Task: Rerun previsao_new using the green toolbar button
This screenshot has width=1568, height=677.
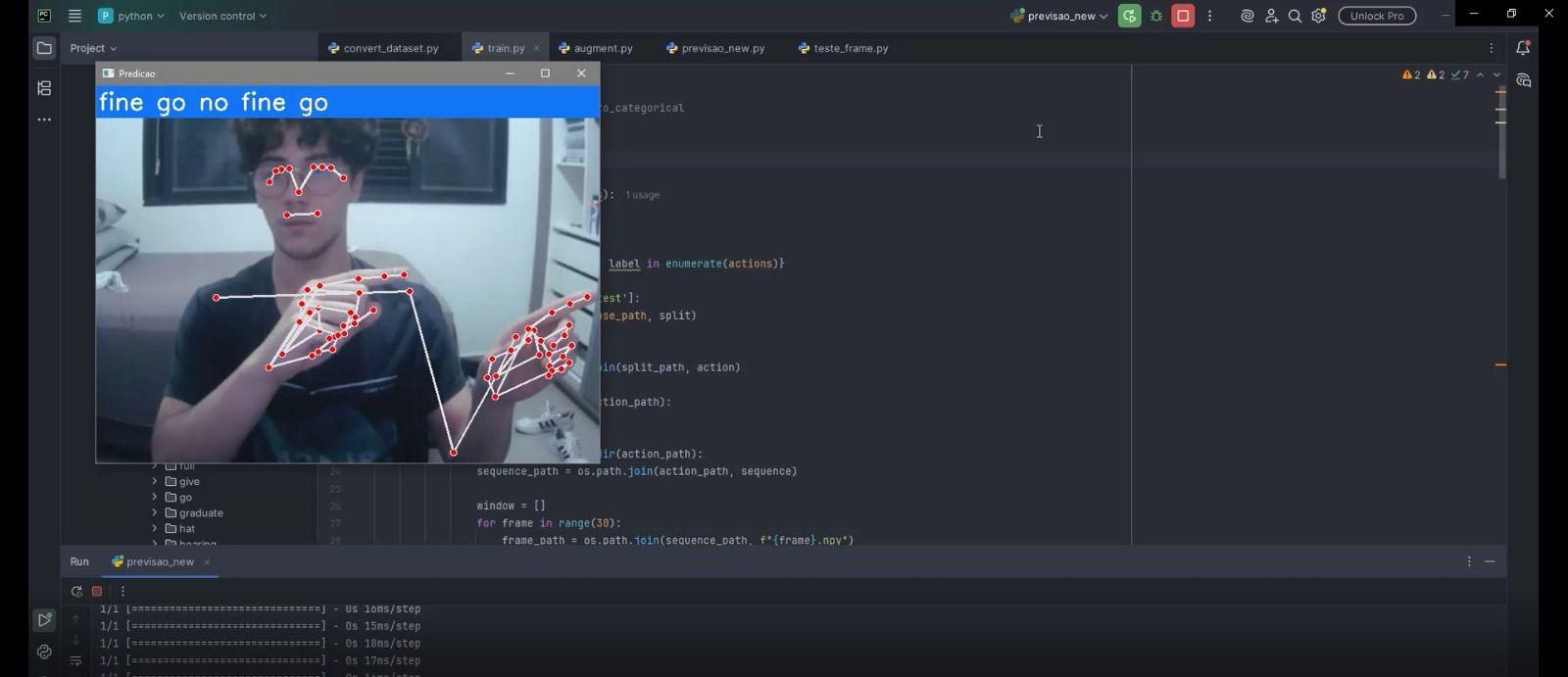Action: click(x=1129, y=17)
